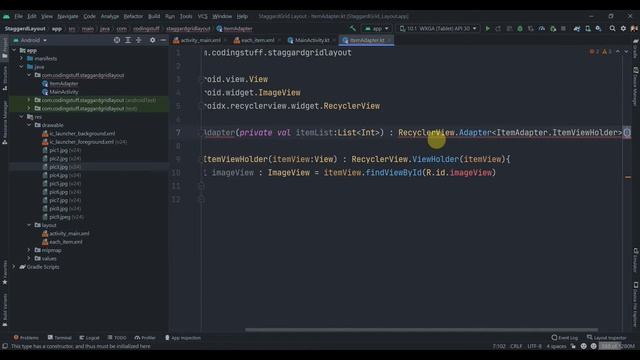
Task: Click the Select Opened File target icon
Action: pyautogui.click(x=117, y=40)
